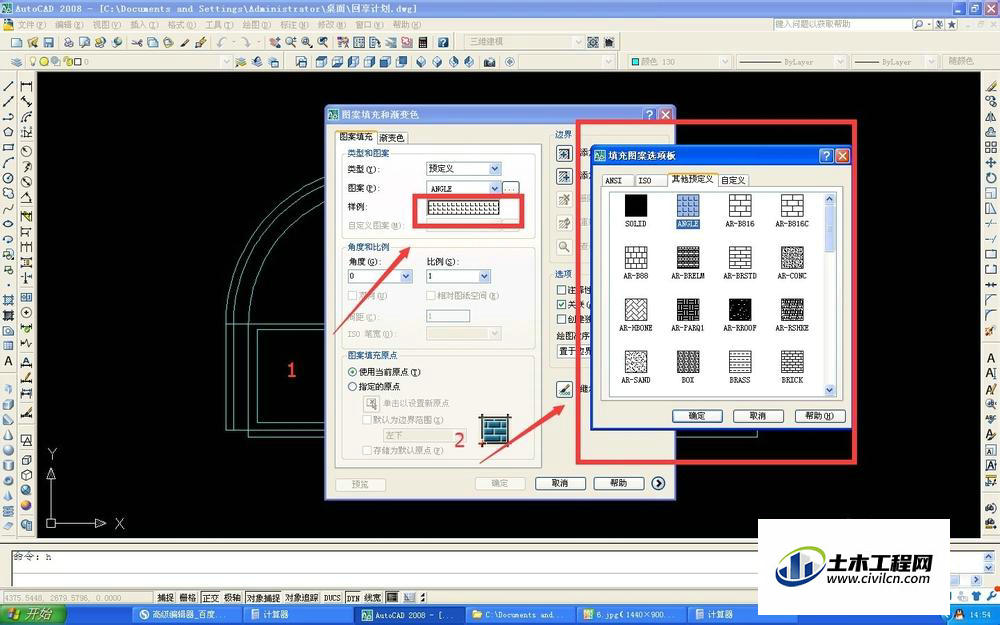
Task: Click Help (帮助) in the pattern palette
Action: (x=820, y=416)
